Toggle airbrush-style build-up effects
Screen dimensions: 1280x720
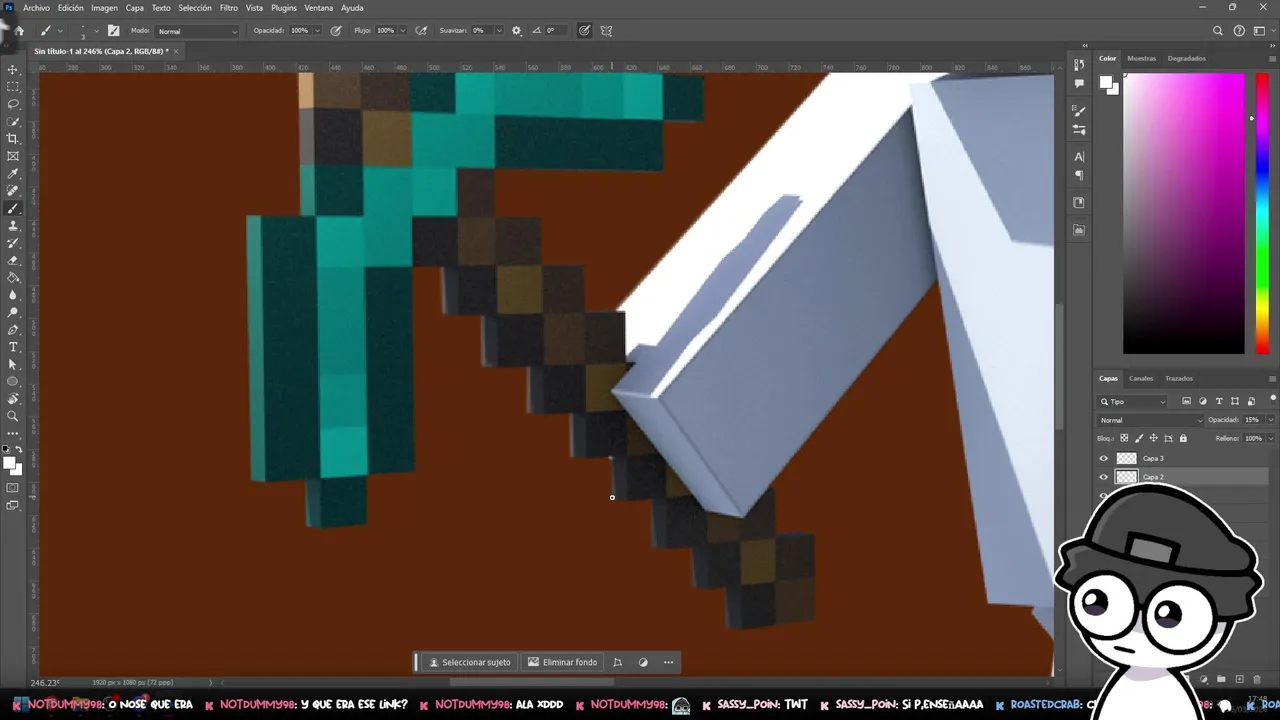click(421, 30)
